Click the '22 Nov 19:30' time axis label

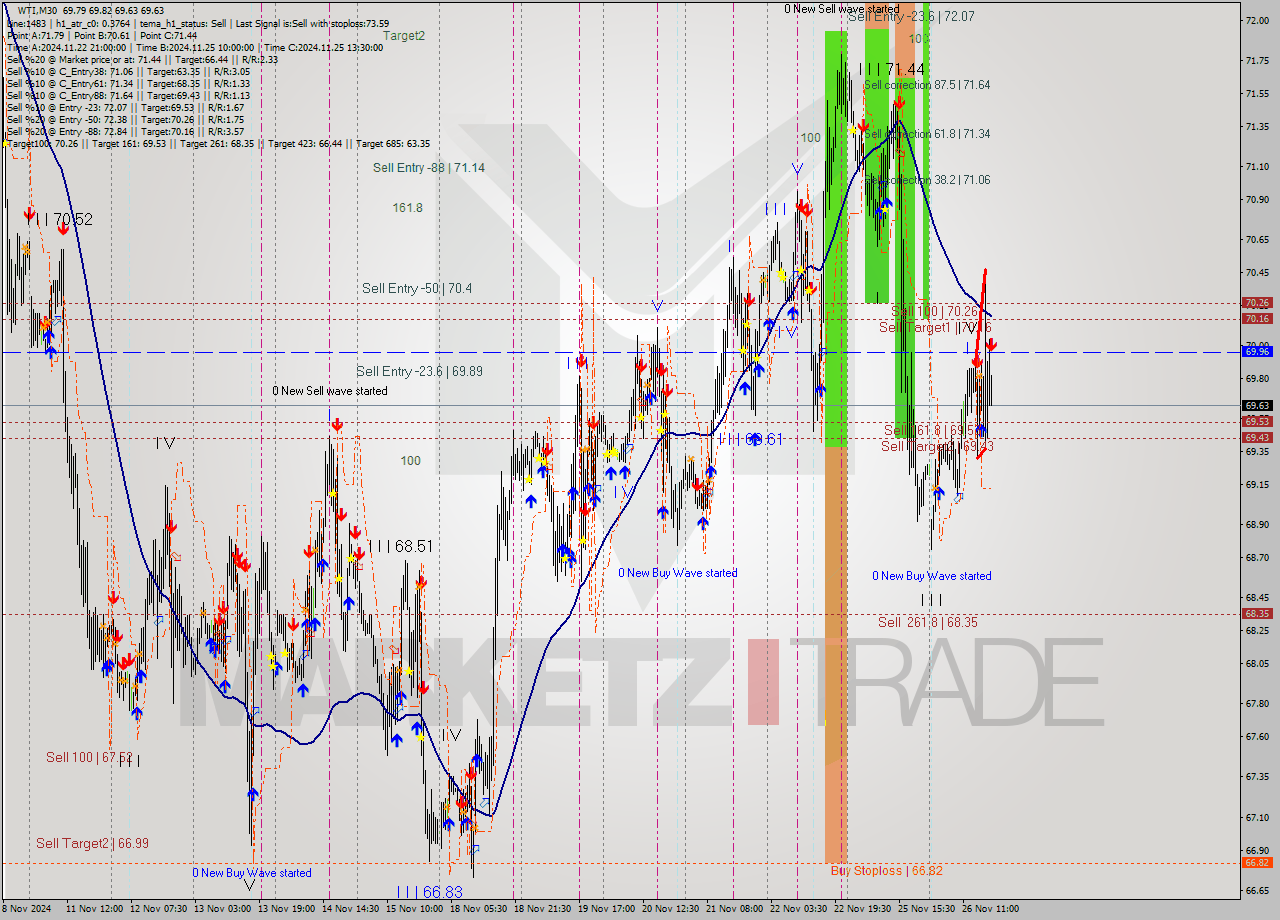(863, 909)
